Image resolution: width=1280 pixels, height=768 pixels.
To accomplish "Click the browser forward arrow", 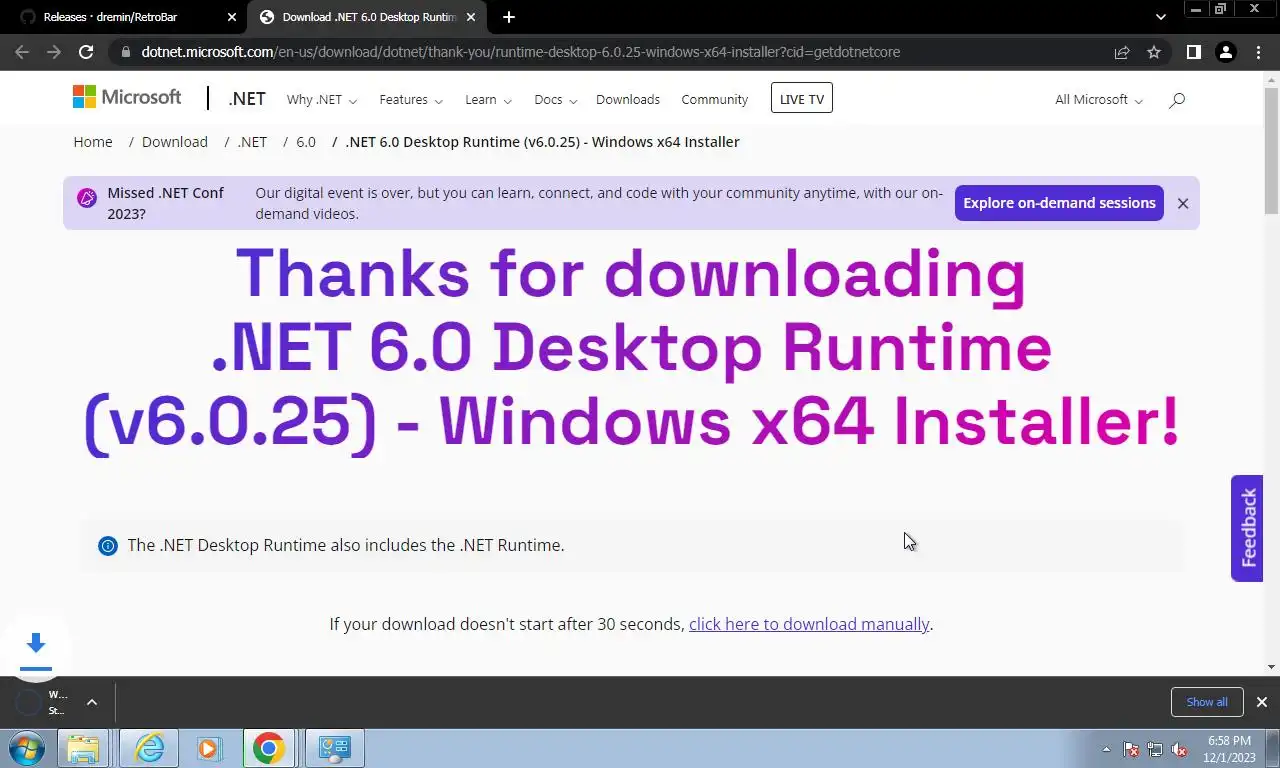I will coord(54,52).
